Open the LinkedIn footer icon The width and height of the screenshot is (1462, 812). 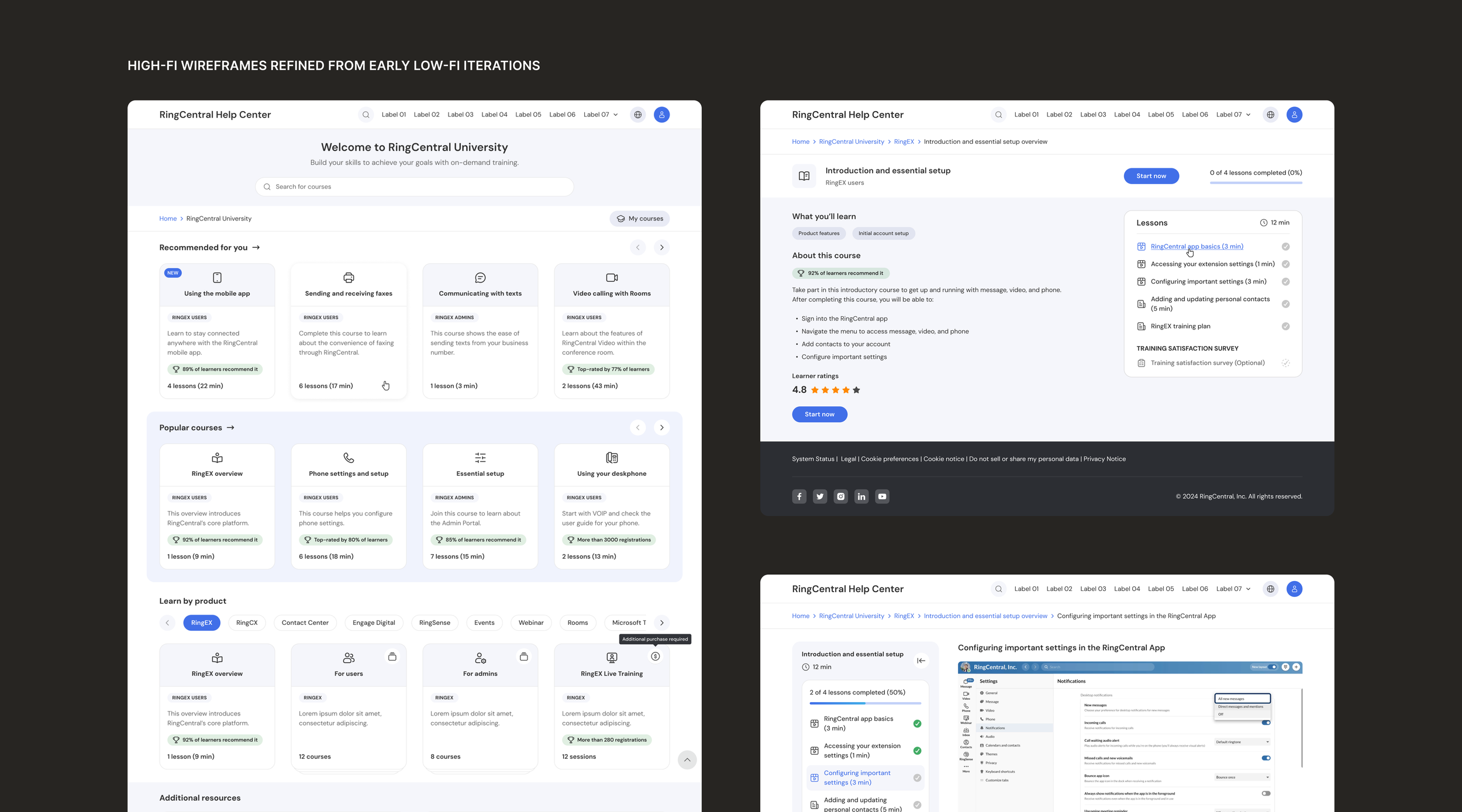(861, 496)
